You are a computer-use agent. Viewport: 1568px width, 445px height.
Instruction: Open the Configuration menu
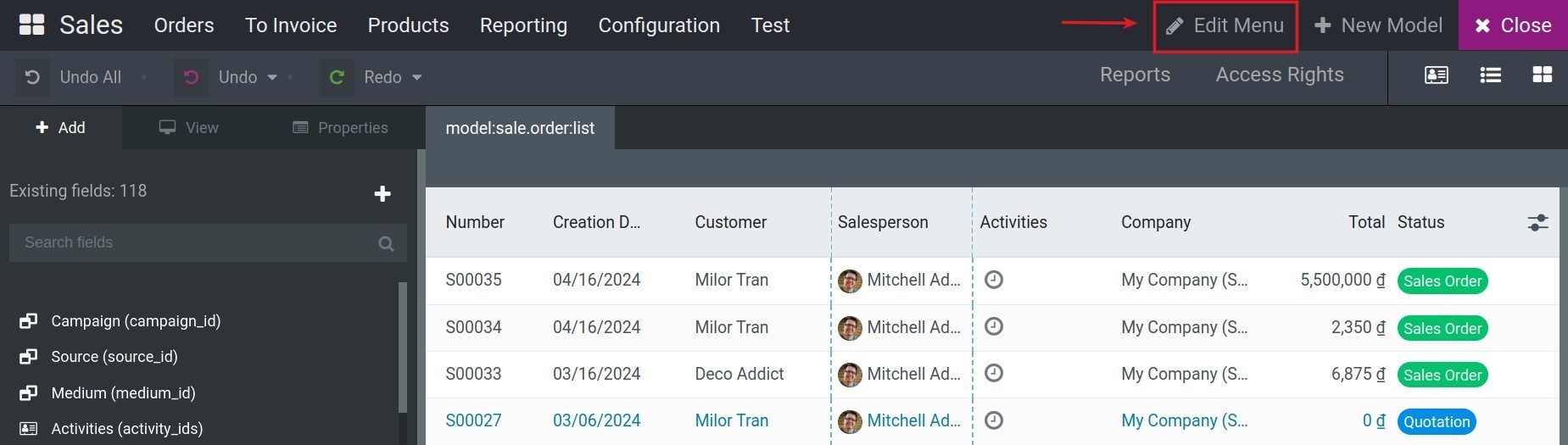click(659, 25)
